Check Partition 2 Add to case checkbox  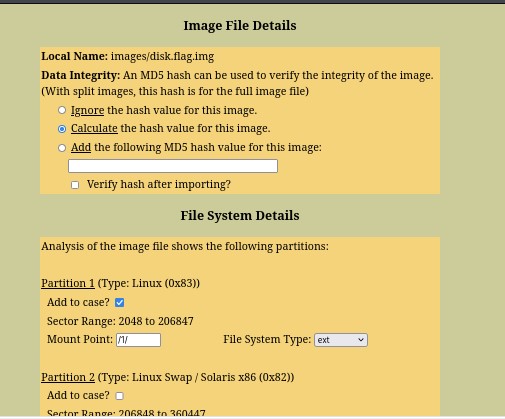point(119,396)
